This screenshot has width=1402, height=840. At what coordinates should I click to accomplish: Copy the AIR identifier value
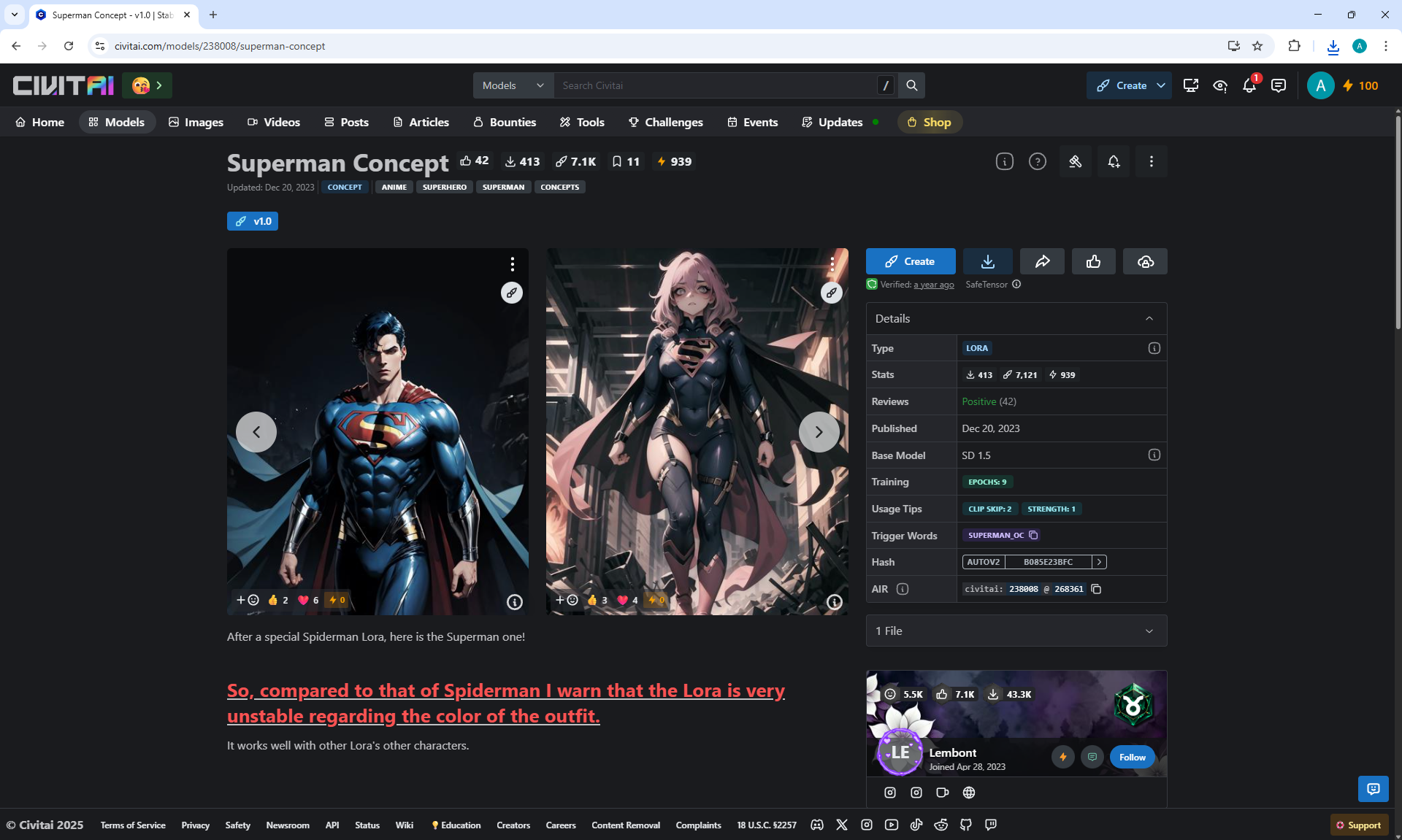1096,589
